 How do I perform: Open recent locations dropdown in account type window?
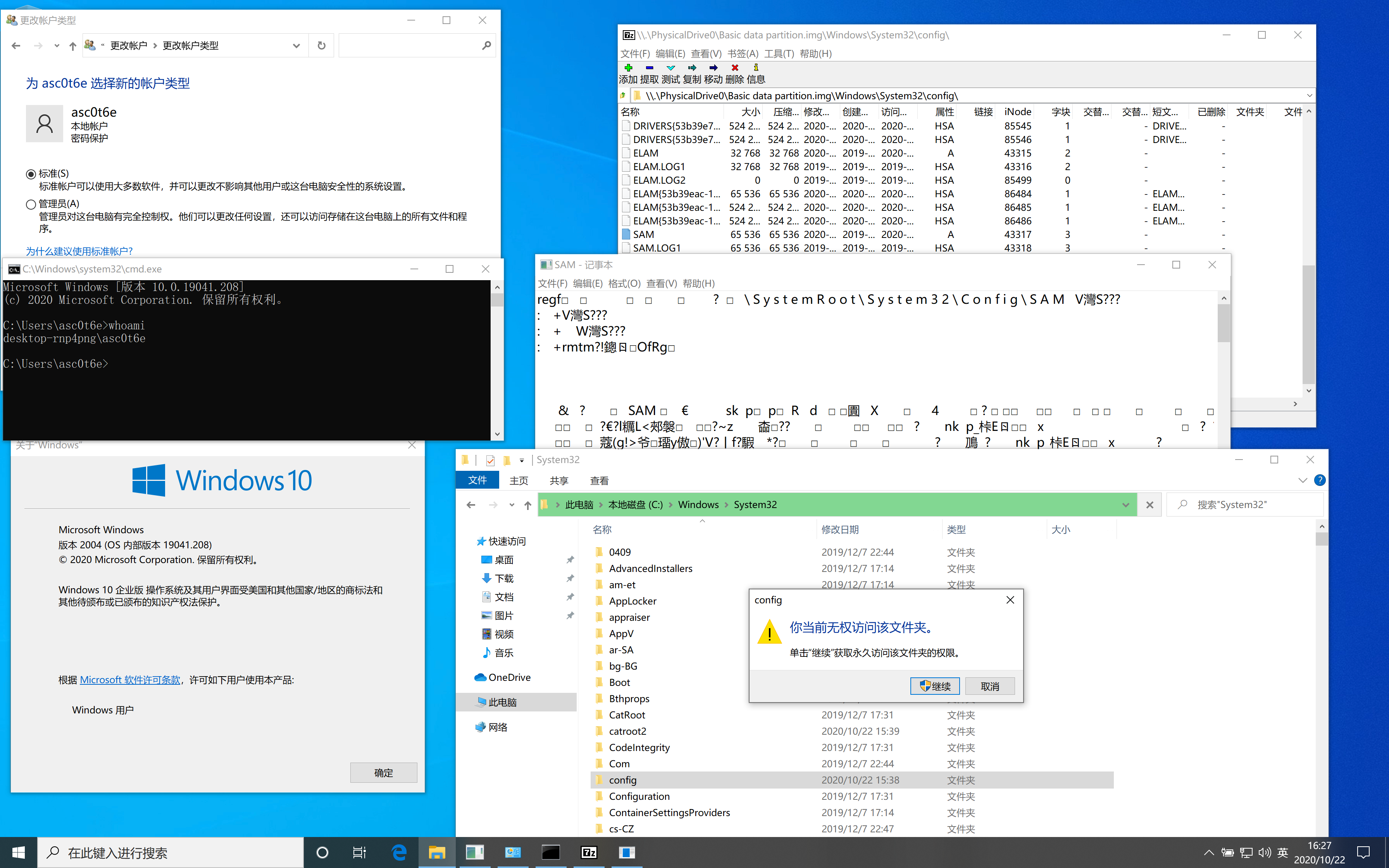(x=56, y=46)
